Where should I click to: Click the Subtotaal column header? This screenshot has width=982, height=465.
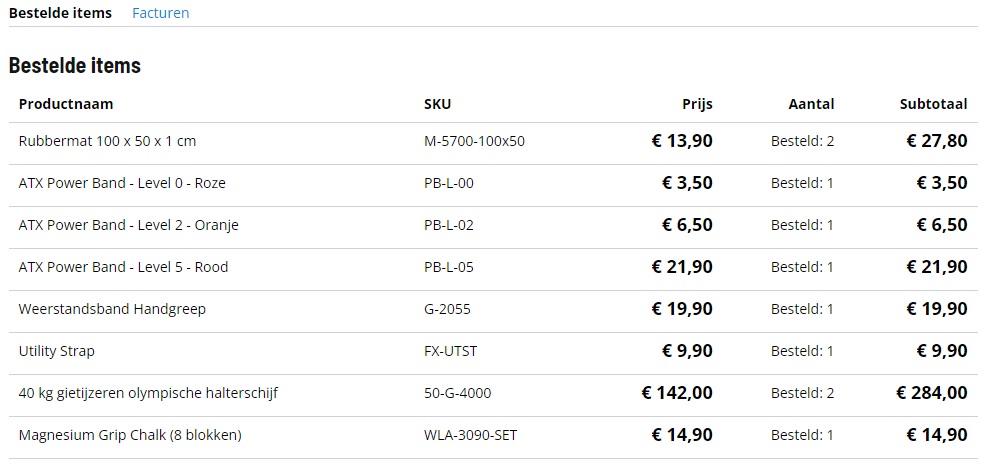(933, 104)
